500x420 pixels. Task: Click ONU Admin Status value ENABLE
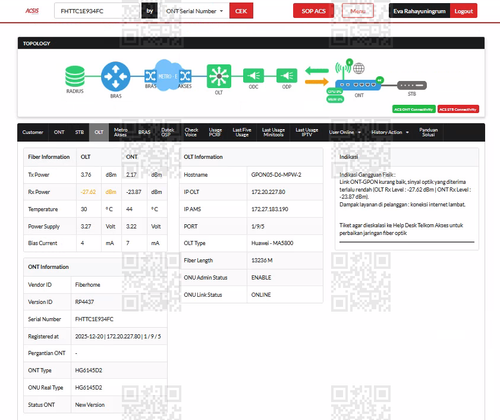261,278
